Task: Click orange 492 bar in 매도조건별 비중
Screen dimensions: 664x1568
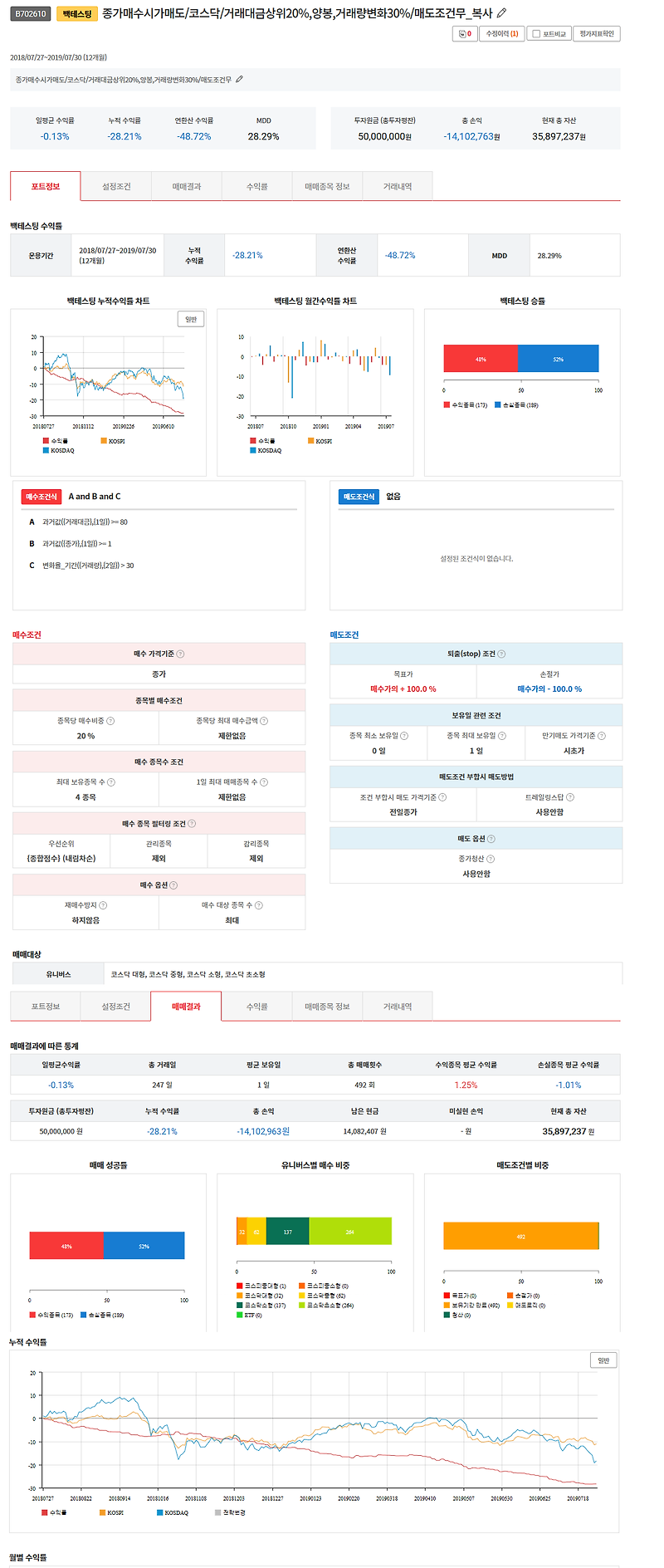Action: pyautogui.click(x=520, y=1236)
